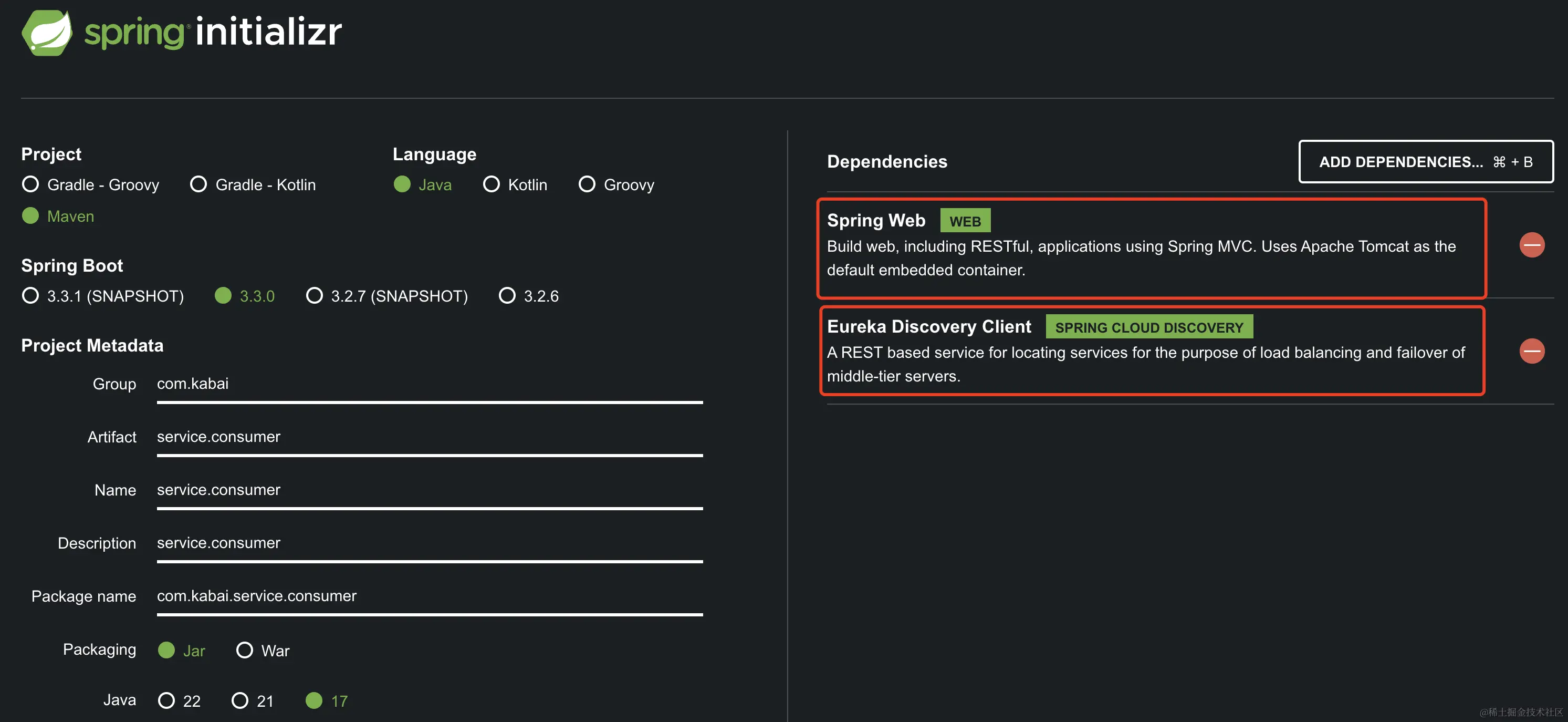Select Java version 21

[240, 700]
